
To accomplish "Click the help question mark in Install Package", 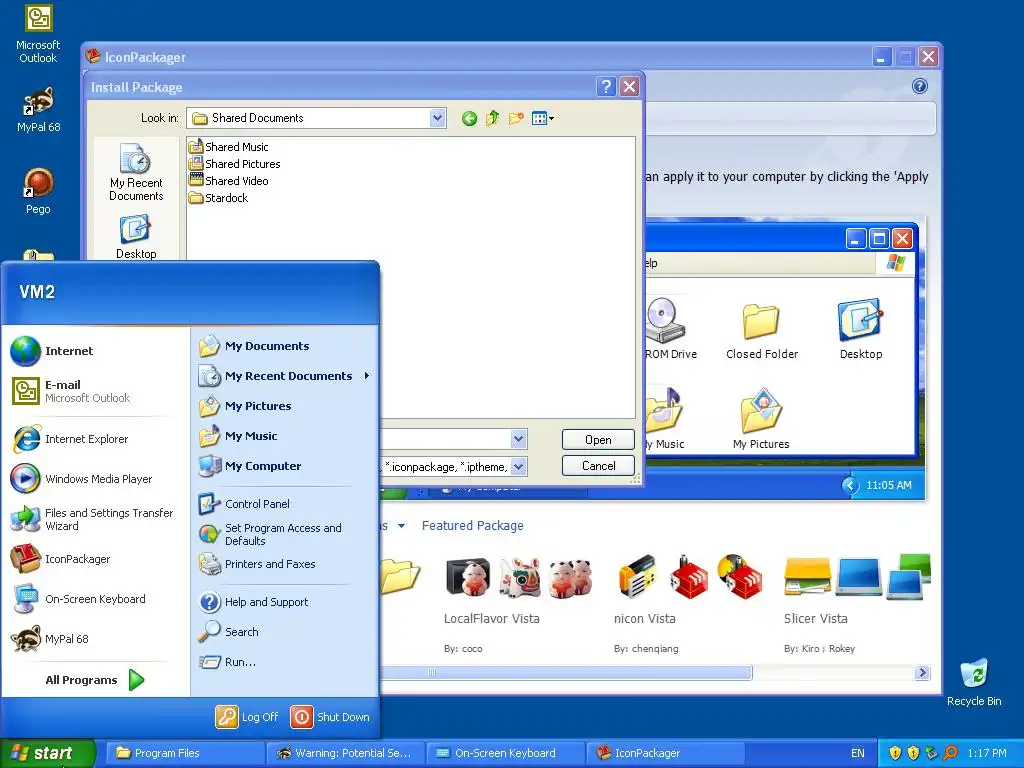I will (606, 86).
